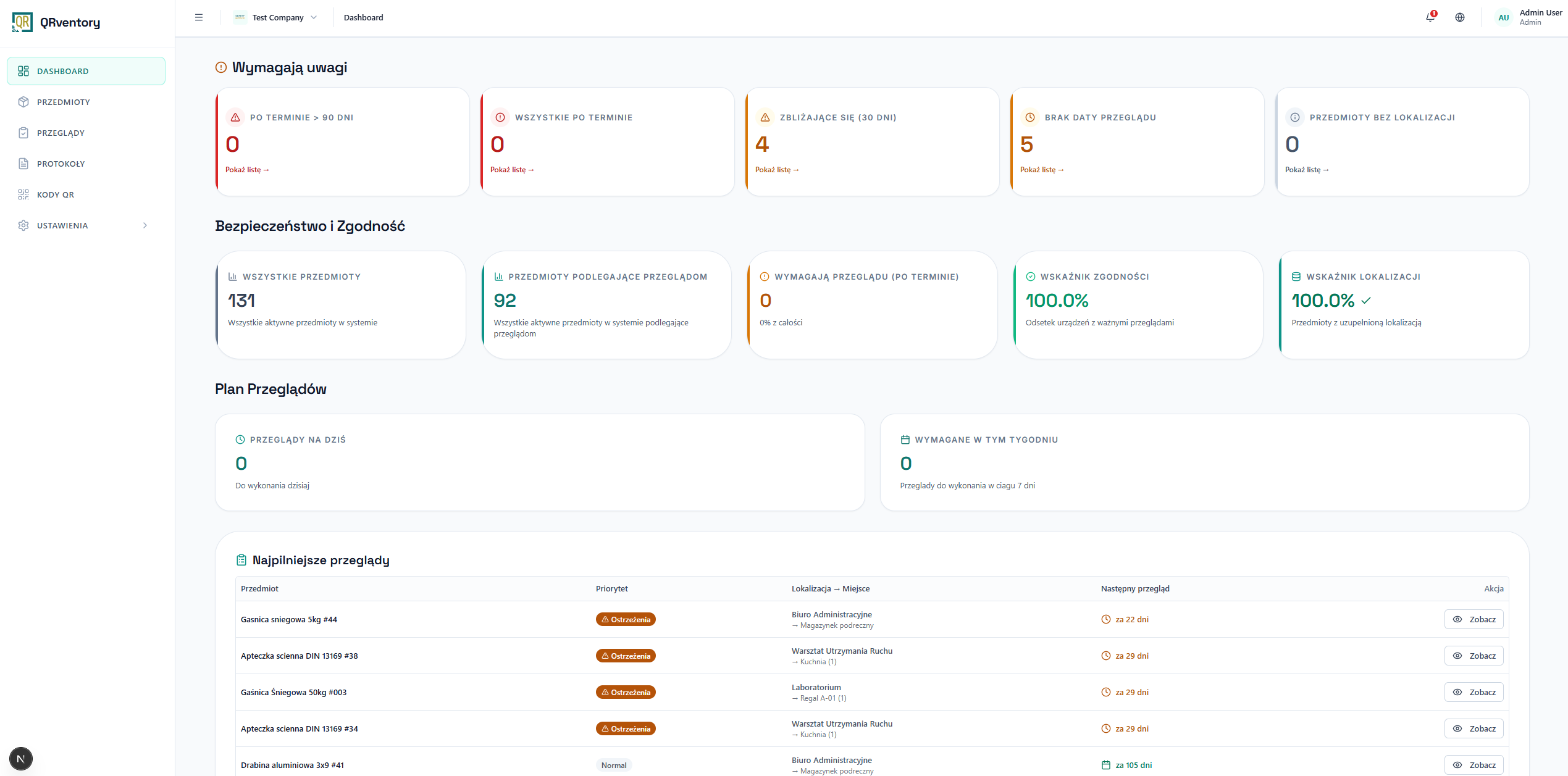Click the 100.0% Wskaźnik zgodności value
Image resolution: width=1568 pixels, height=776 pixels.
coord(1057,301)
